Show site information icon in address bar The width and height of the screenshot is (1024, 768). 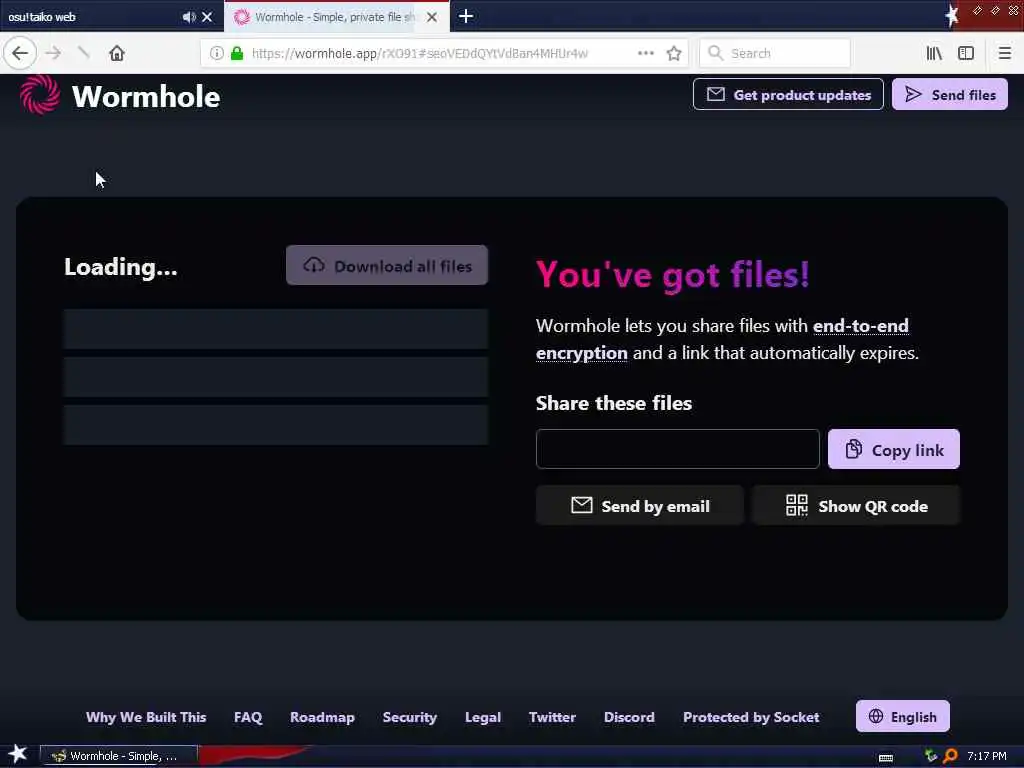click(216, 53)
